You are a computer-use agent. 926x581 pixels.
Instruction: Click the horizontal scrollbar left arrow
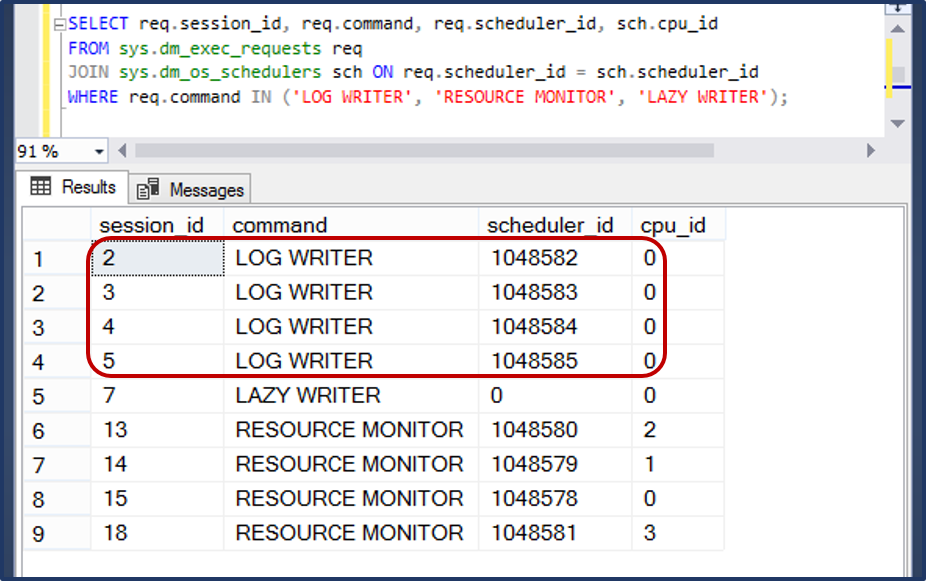(x=122, y=151)
